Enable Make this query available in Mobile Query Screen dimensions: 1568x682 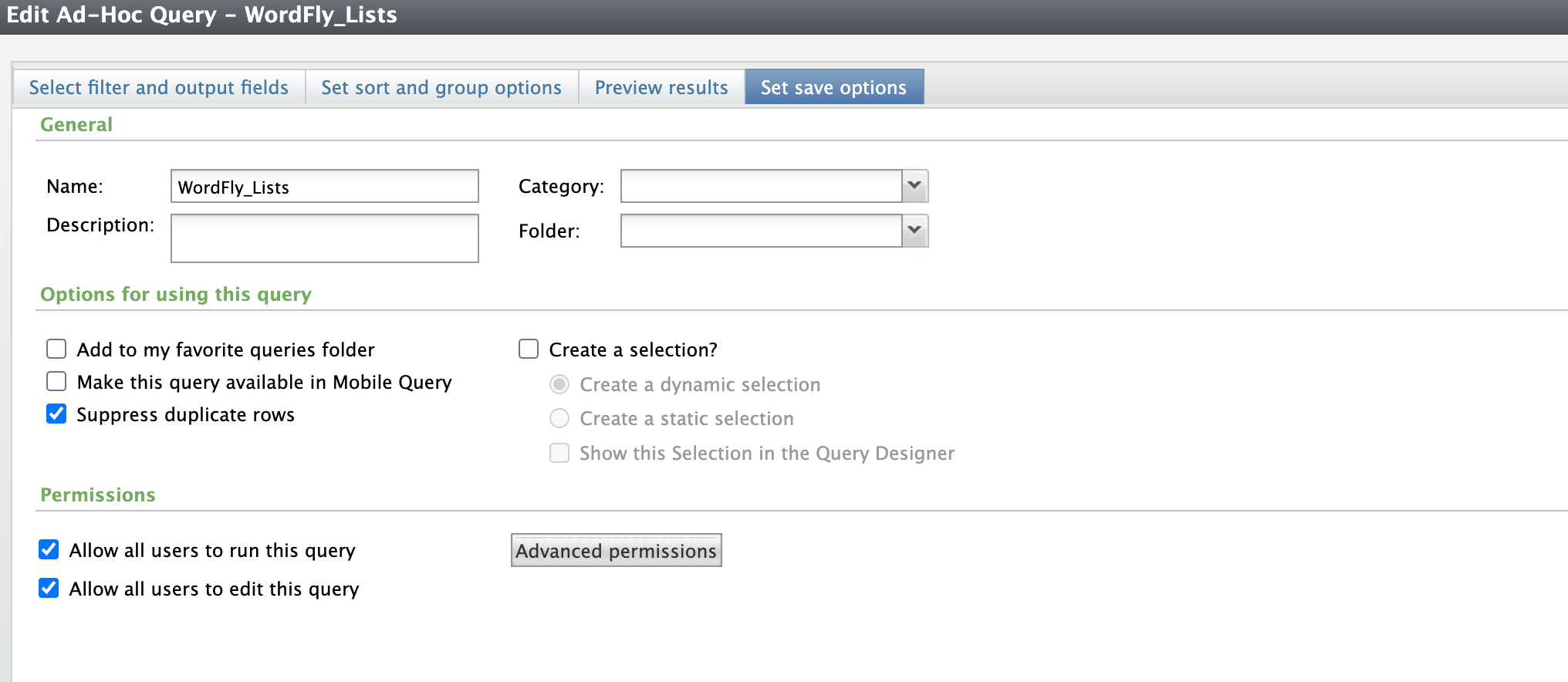56,382
